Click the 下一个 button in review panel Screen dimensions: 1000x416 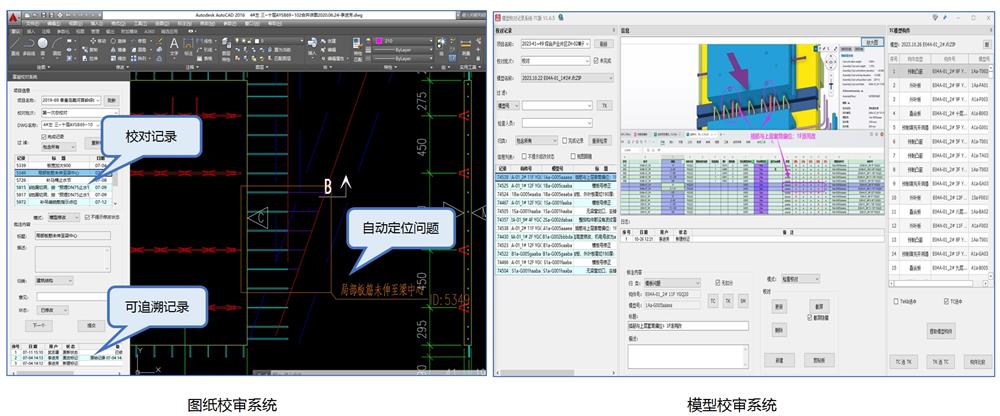tap(35, 325)
